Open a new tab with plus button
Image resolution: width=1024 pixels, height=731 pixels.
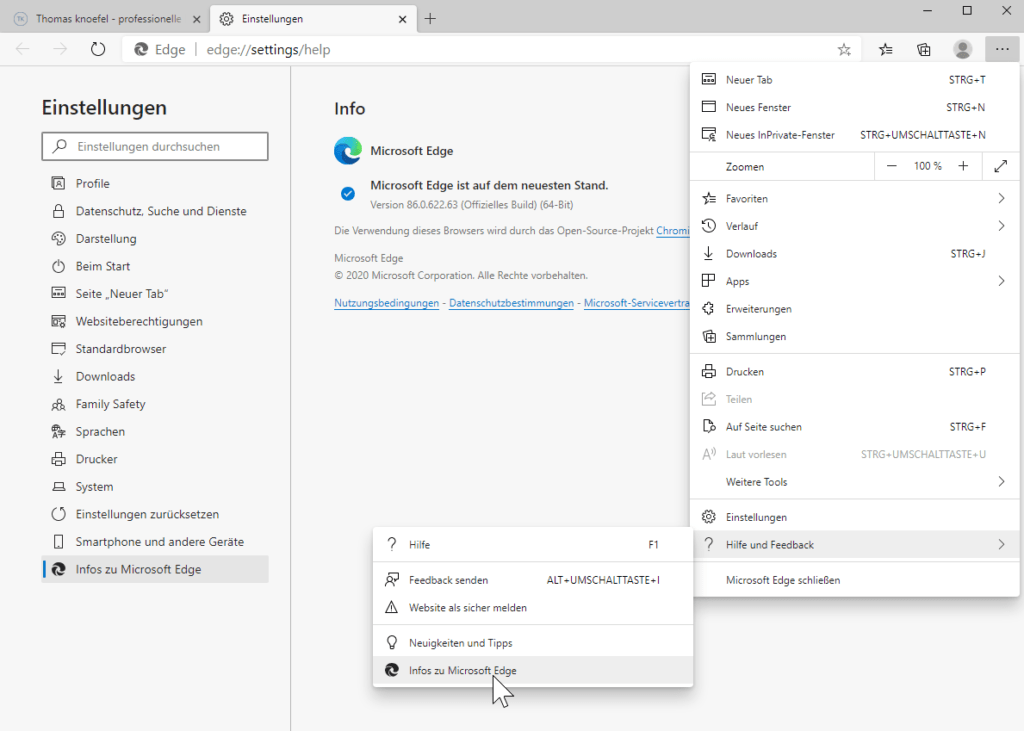[x=430, y=19]
